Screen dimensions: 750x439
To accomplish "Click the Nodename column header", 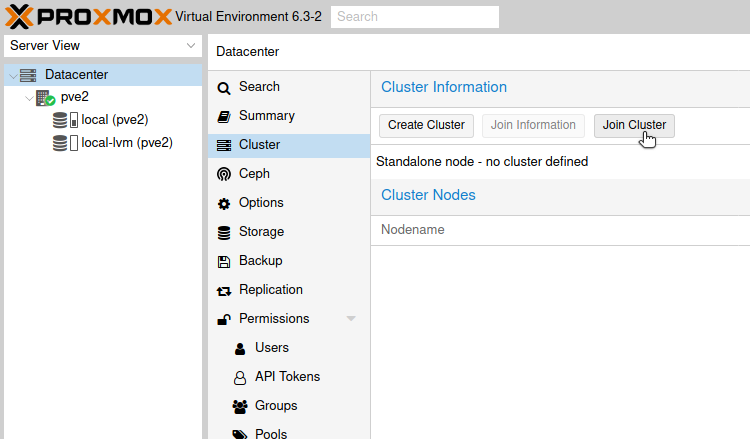I will (x=413, y=230).
